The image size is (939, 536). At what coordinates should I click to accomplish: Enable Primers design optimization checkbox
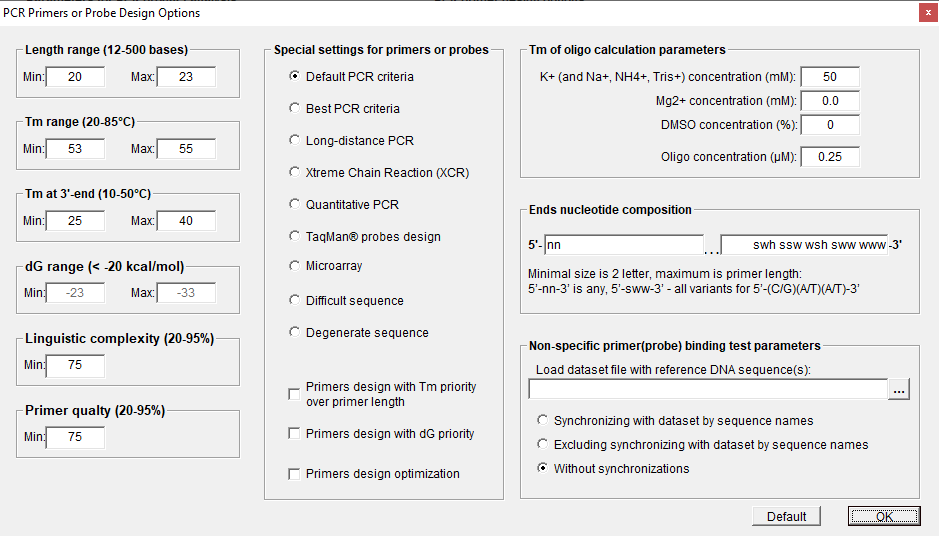click(x=294, y=474)
